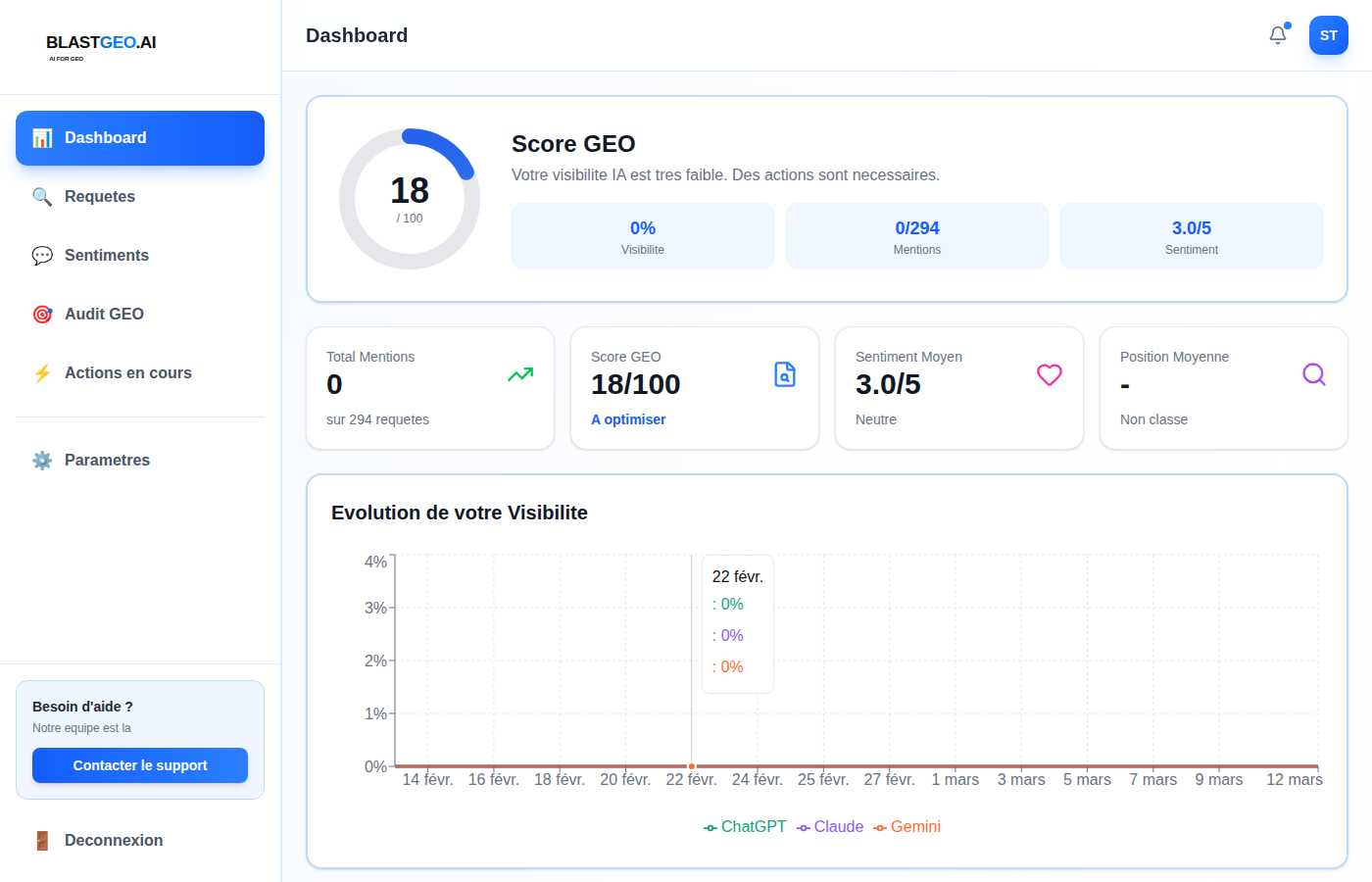Click the pink heart icon in Sentiment Moyen
The height and width of the screenshot is (882, 1372).
(x=1050, y=374)
